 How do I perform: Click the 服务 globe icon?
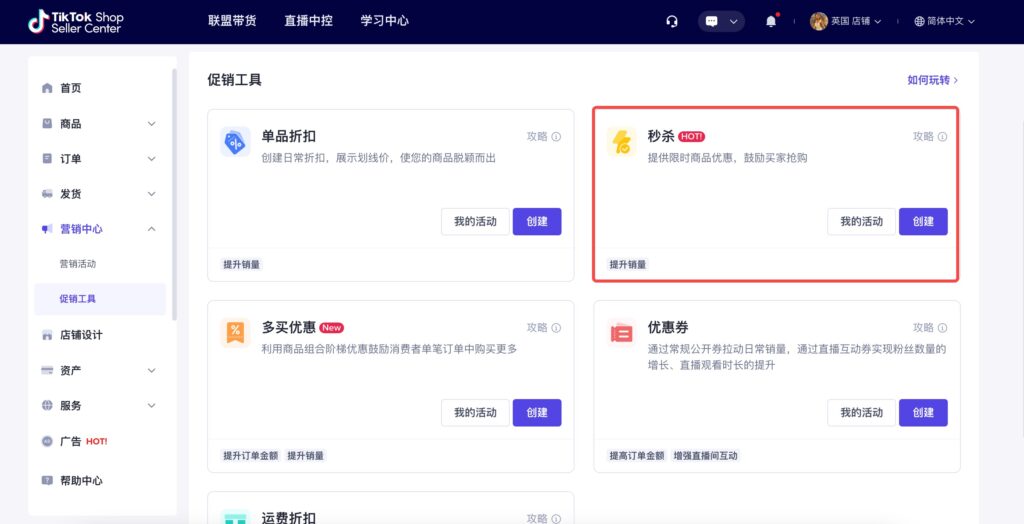tap(47, 405)
